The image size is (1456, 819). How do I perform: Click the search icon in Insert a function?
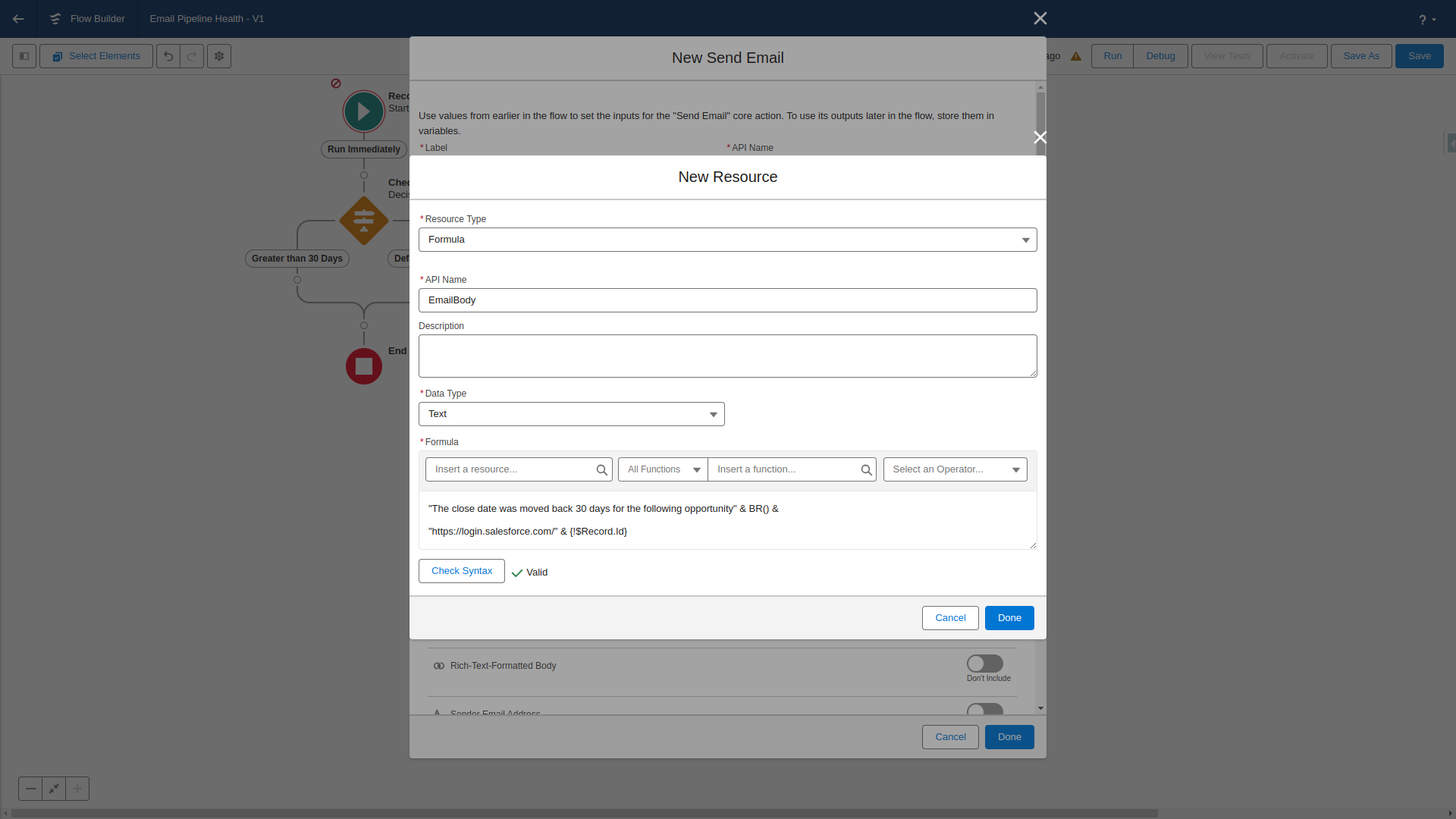866,470
